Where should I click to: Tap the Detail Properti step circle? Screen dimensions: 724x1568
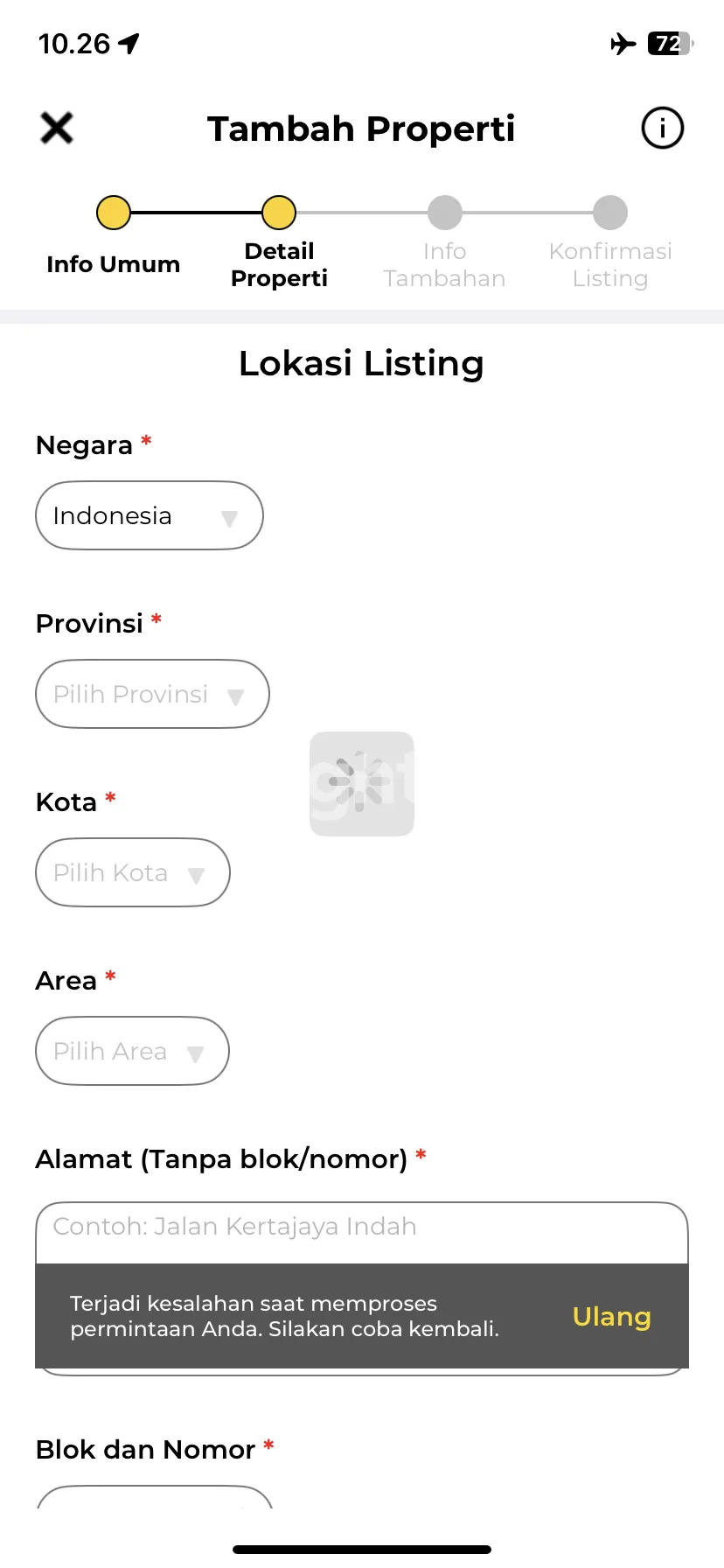(279, 213)
